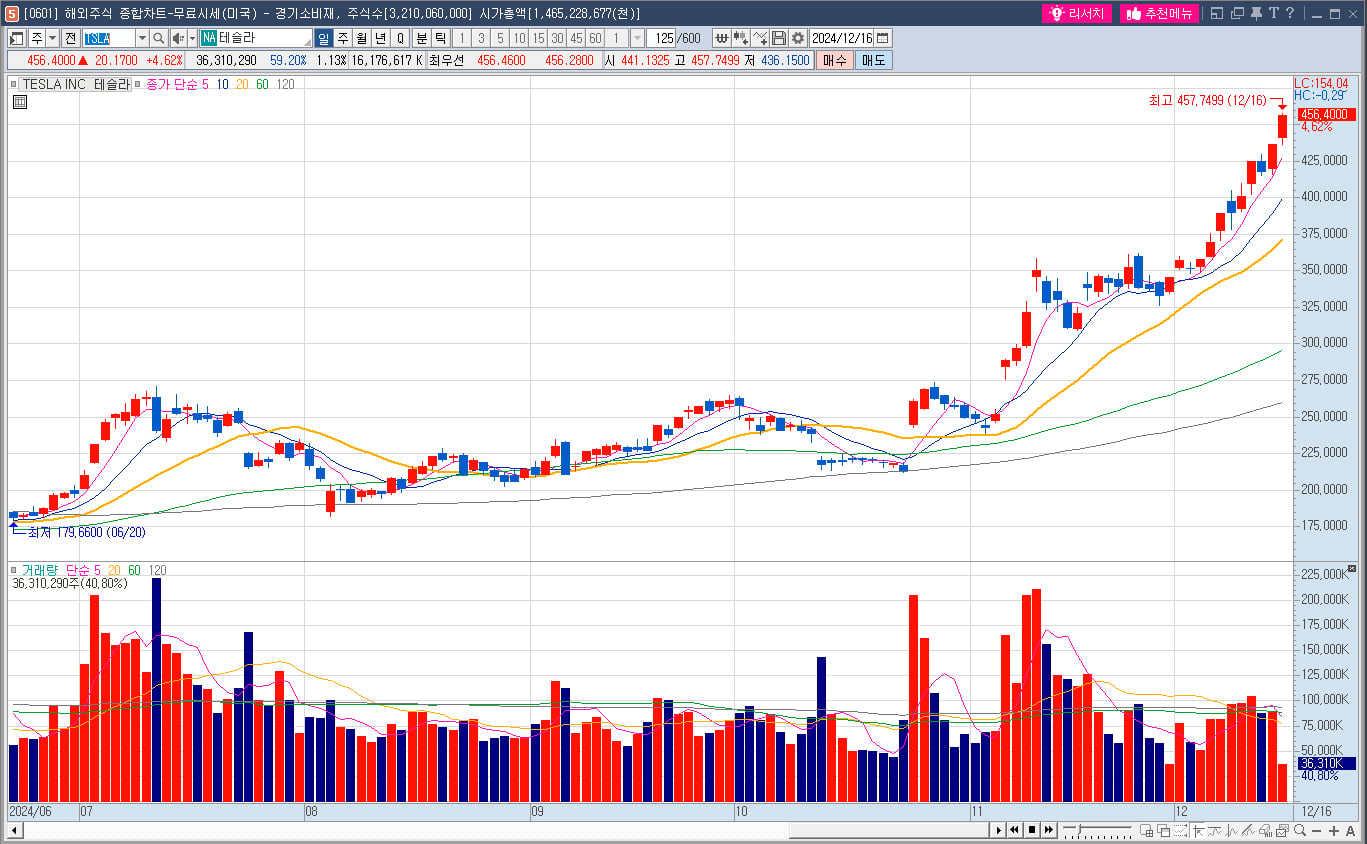Screen dimensions: 1367x844
Task: Click the save chart floppy icon
Action: click(x=779, y=38)
